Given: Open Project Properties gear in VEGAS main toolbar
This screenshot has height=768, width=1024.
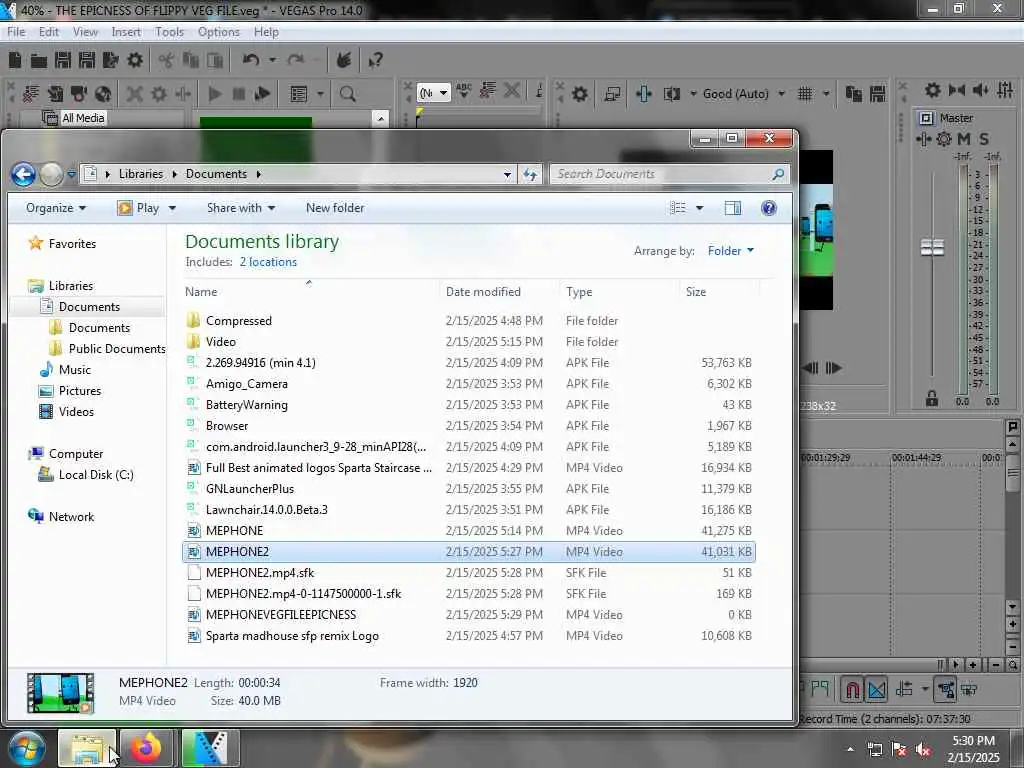Looking at the screenshot, I should 135,60.
